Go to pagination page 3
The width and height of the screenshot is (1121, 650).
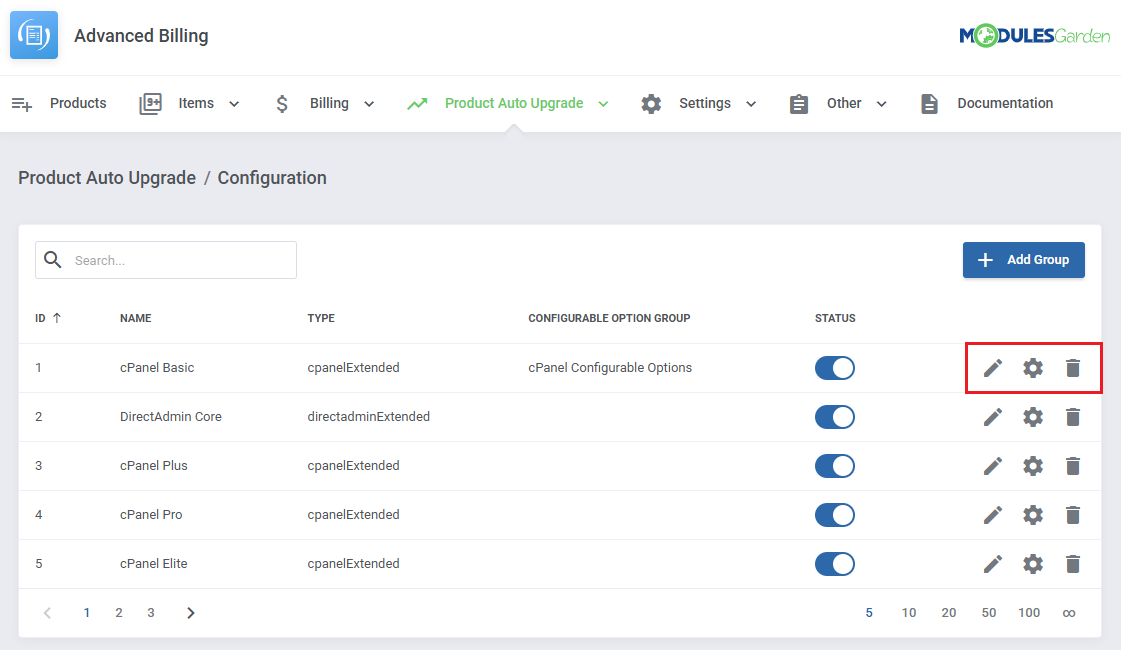click(151, 613)
